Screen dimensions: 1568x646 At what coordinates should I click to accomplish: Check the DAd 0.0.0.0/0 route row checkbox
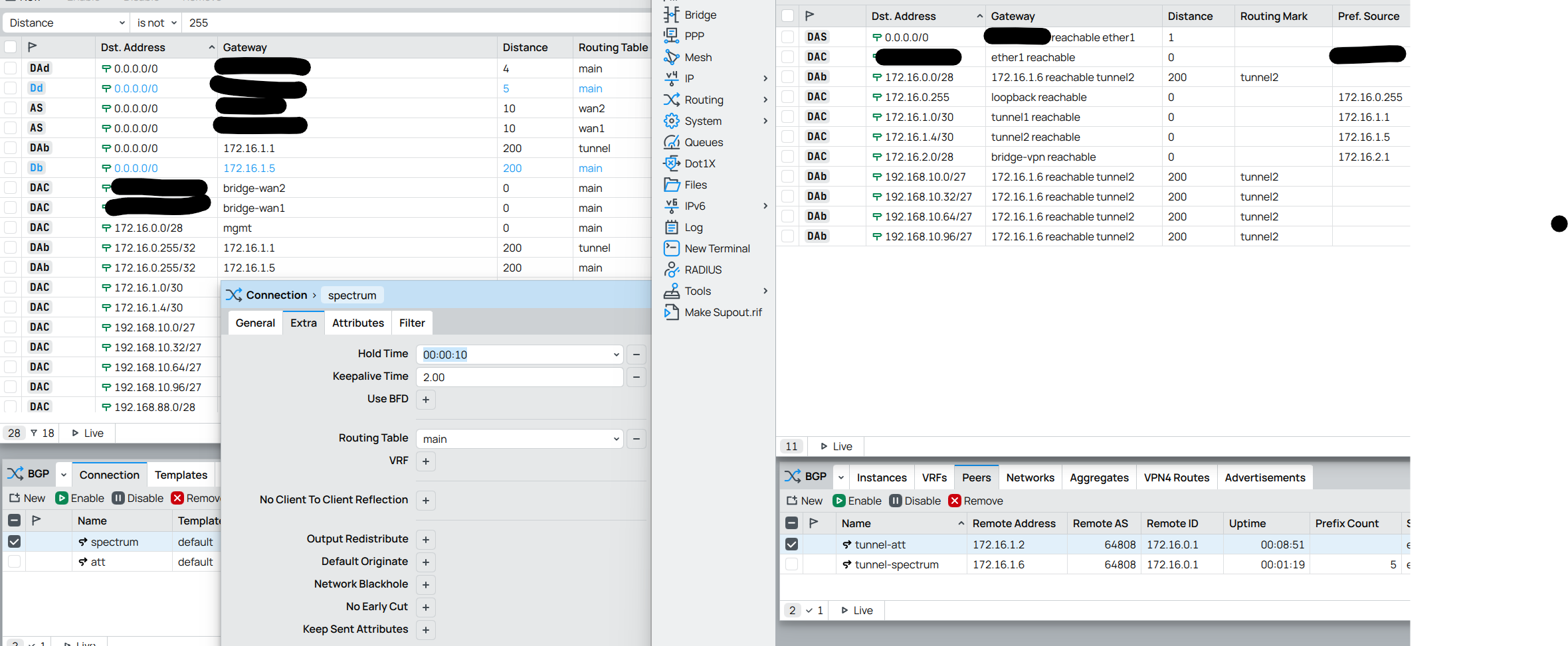[x=11, y=68]
